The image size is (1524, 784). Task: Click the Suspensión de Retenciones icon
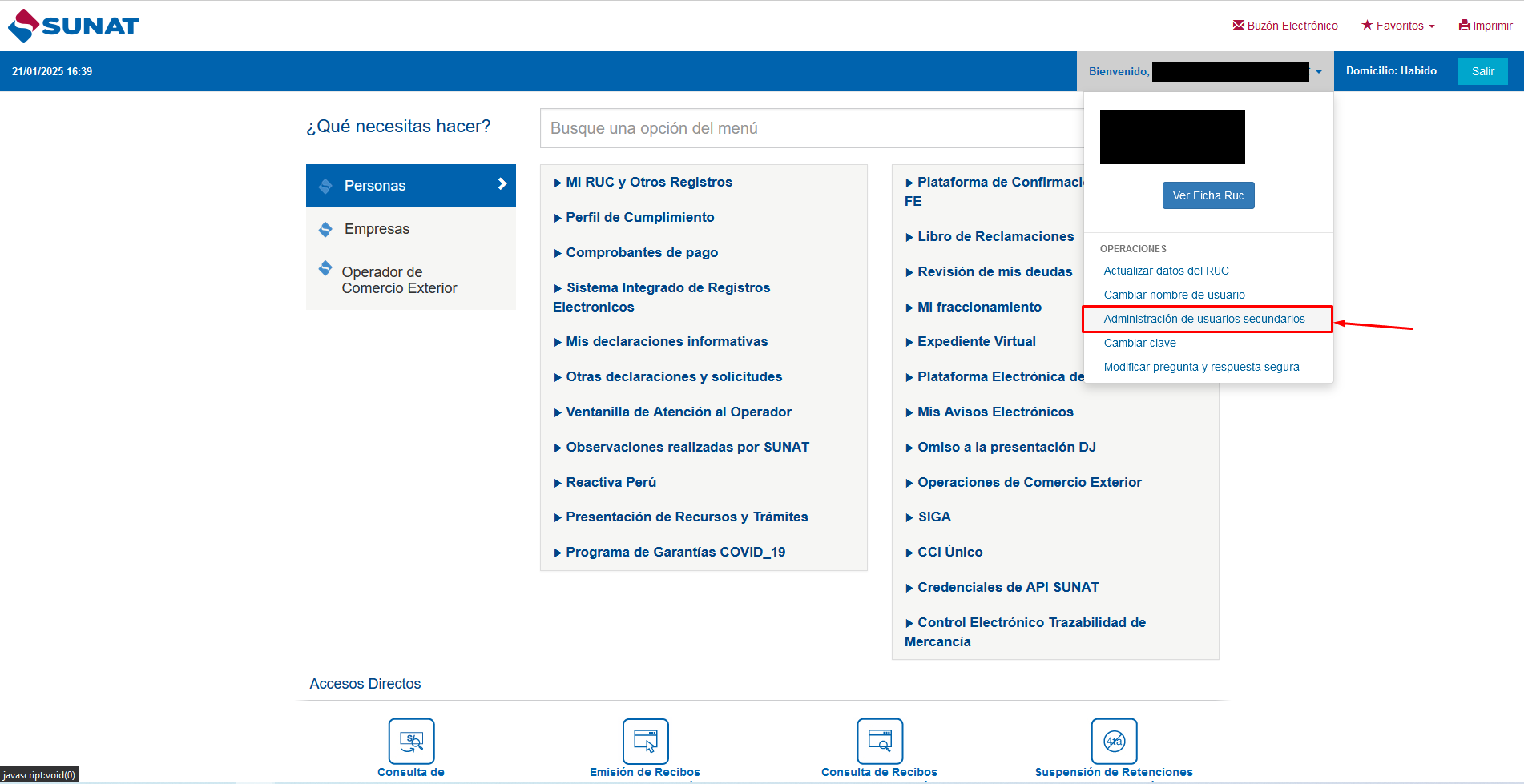point(1114,741)
